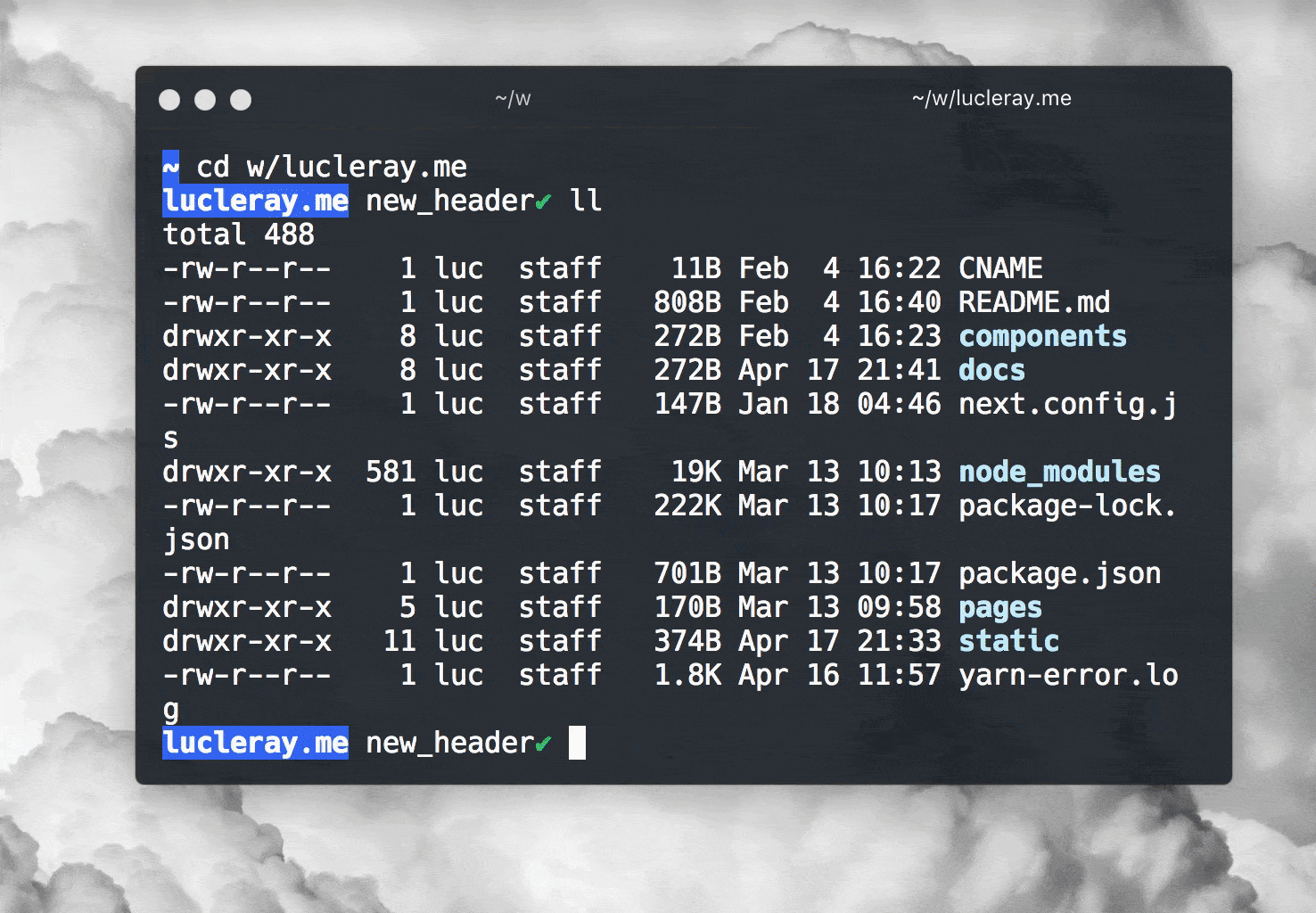
Task: Click the 19K size value
Action: [x=695, y=472]
